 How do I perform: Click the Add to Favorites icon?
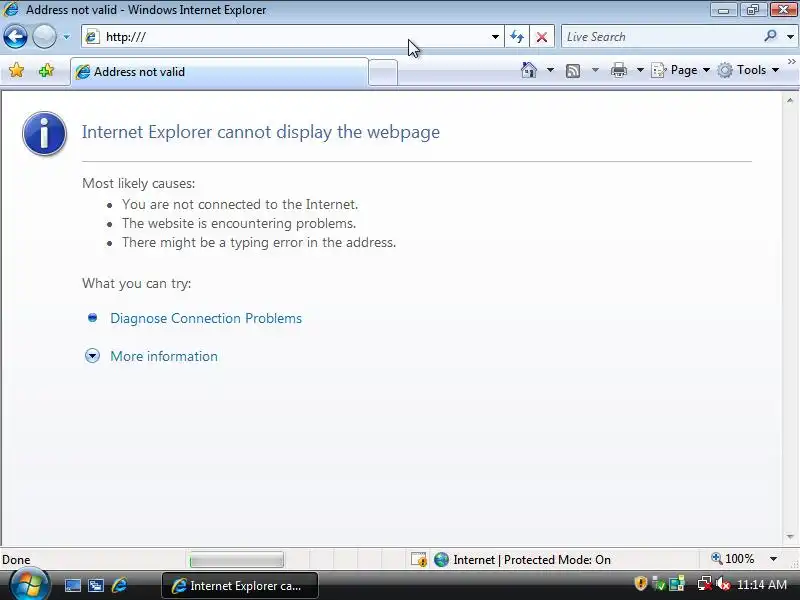(x=46, y=70)
